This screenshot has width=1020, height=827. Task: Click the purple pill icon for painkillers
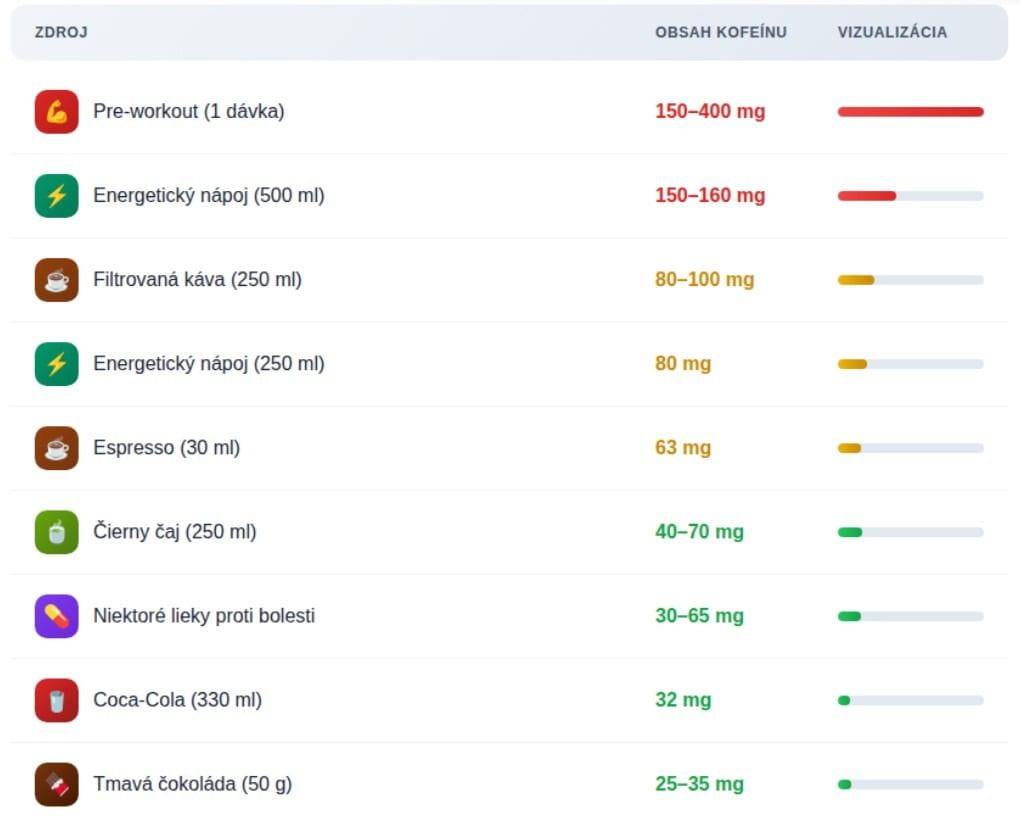pyautogui.click(x=56, y=616)
